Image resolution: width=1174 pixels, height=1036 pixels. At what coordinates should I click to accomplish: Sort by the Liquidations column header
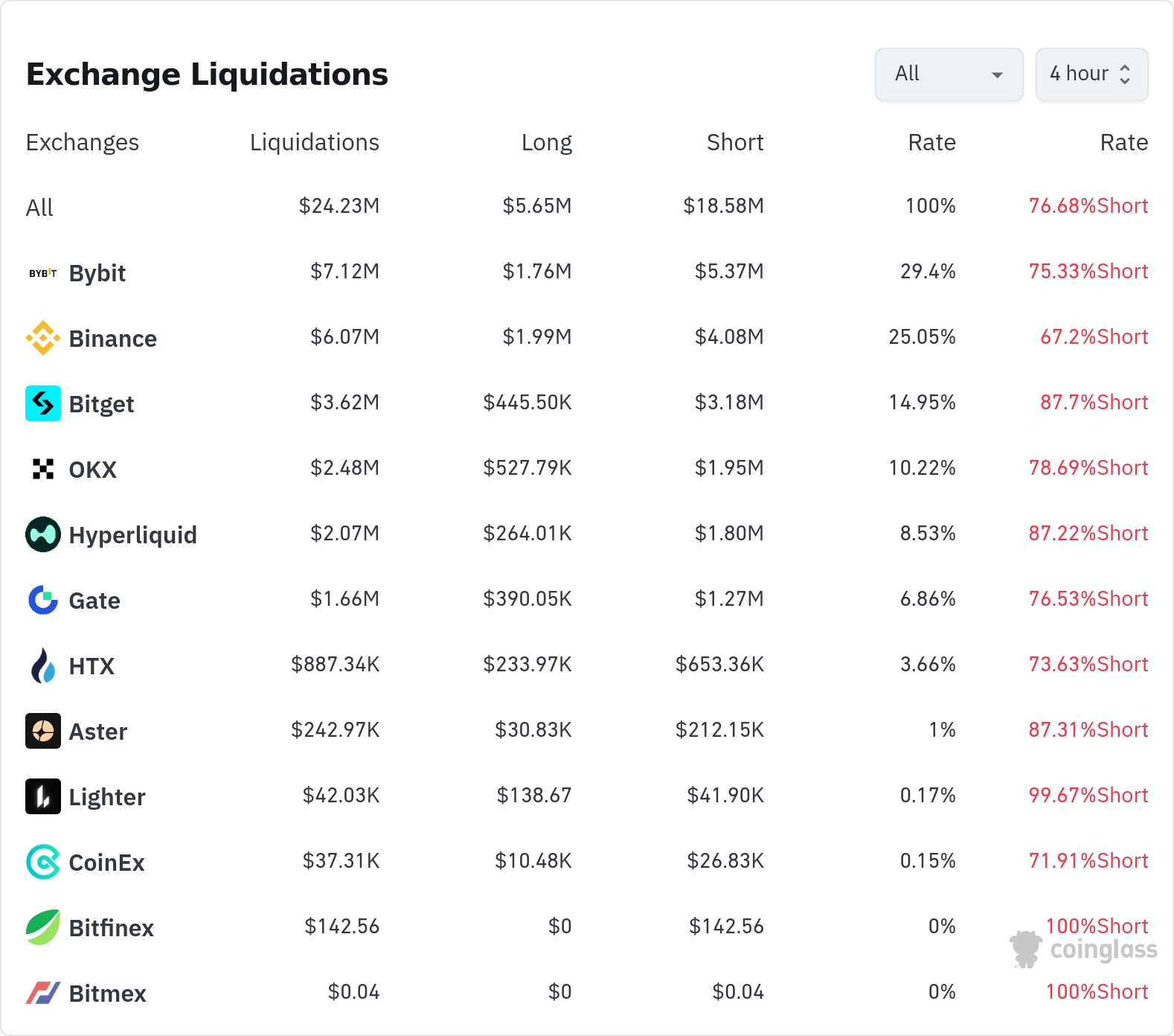point(314,142)
